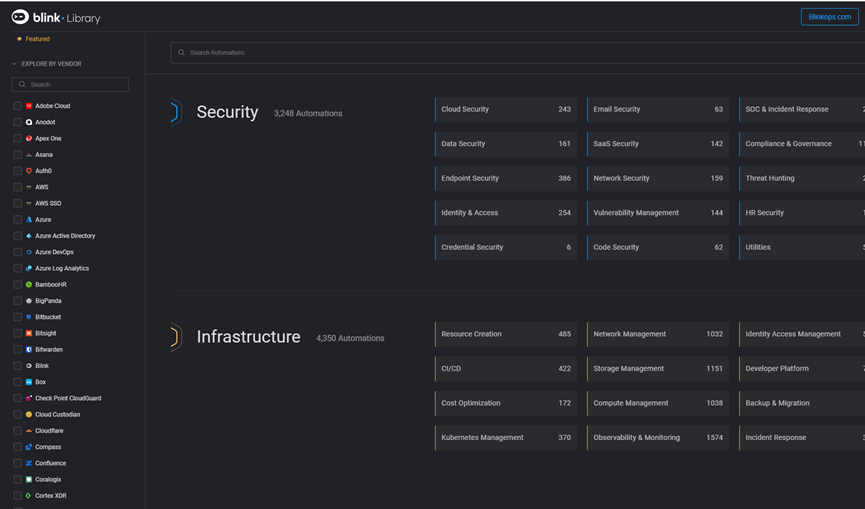Click the Azure vendor icon
The height and width of the screenshot is (509, 865).
pos(29,219)
